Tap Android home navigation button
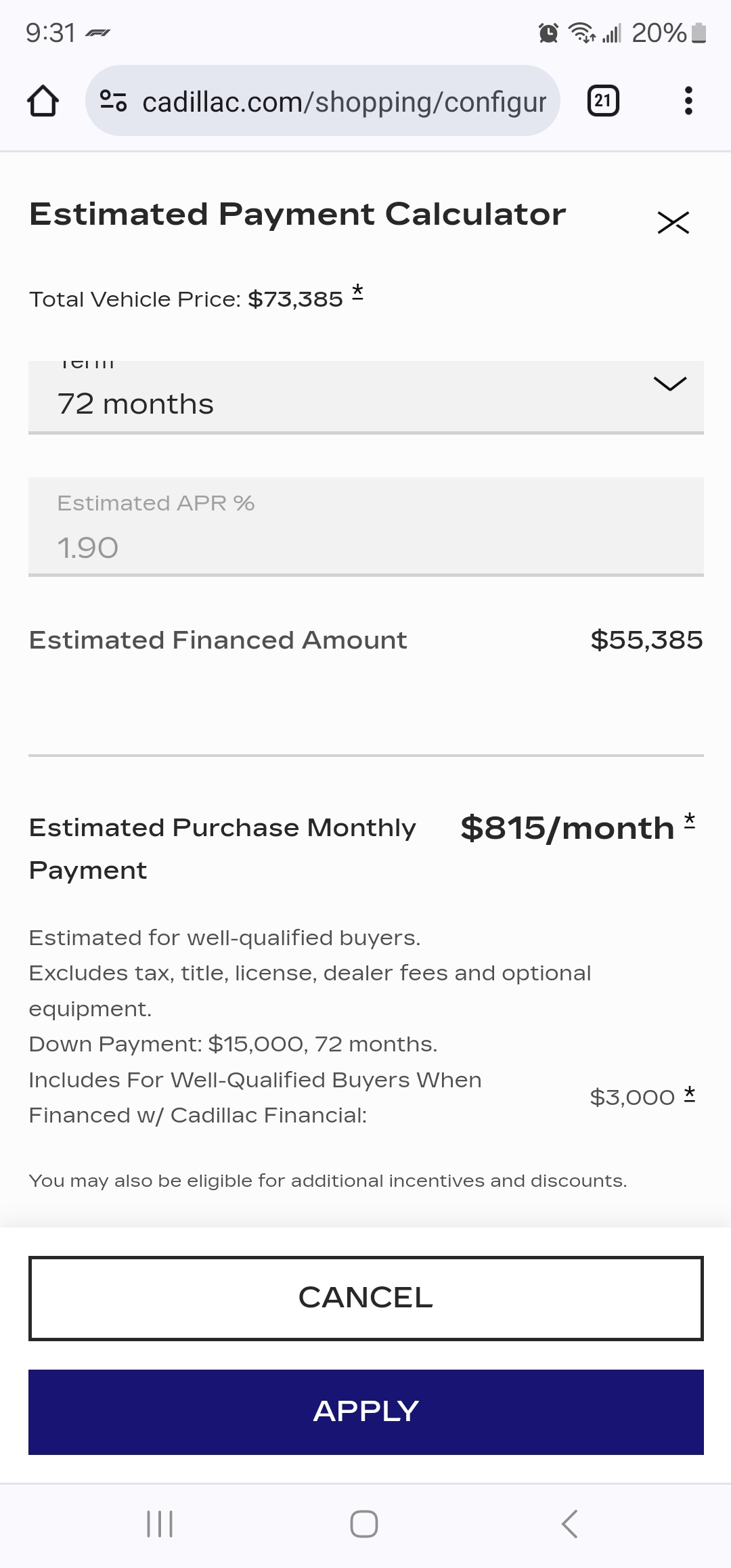The height and width of the screenshot is (1568, 731). pyautogui.click(x=364, y=1524)
